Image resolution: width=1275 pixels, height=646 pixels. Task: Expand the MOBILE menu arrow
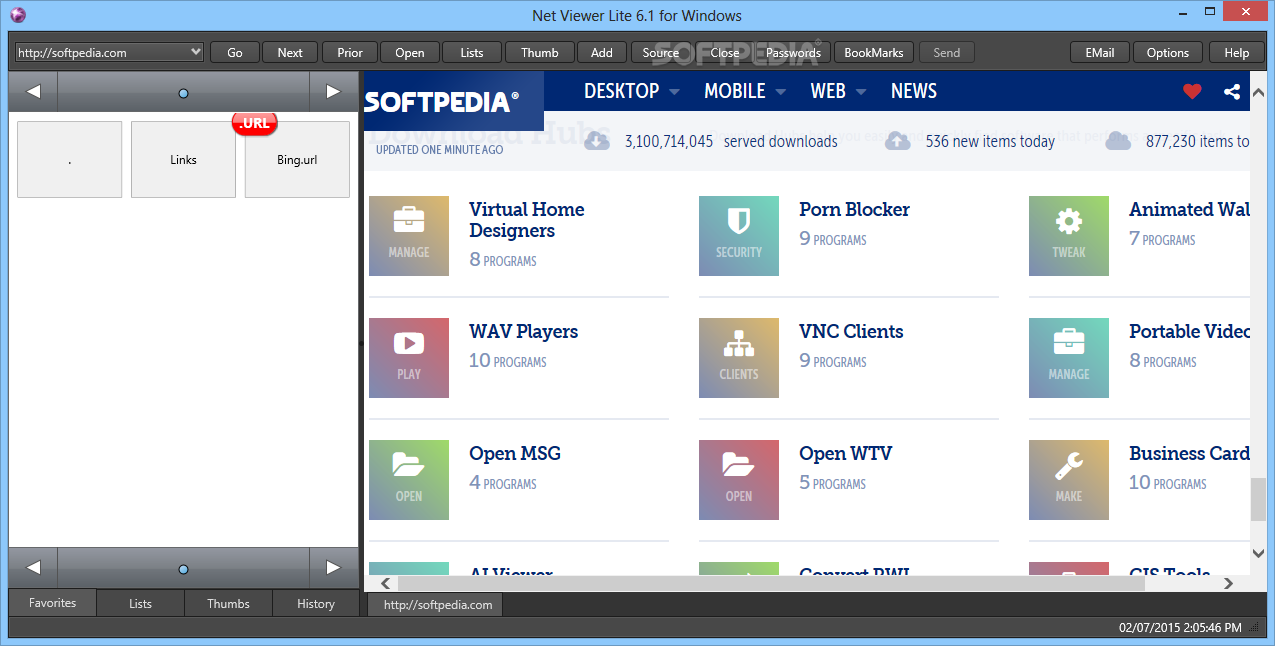780,92
